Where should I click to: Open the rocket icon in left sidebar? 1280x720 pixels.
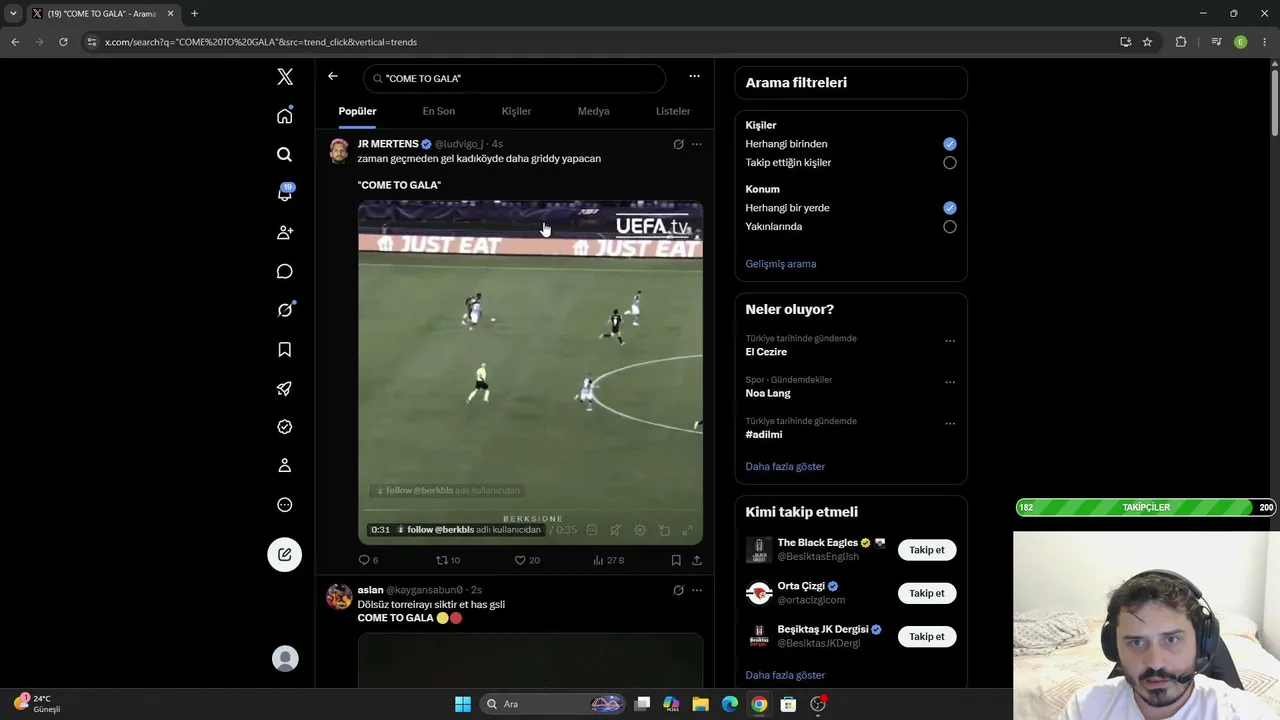tap(285, 389)
